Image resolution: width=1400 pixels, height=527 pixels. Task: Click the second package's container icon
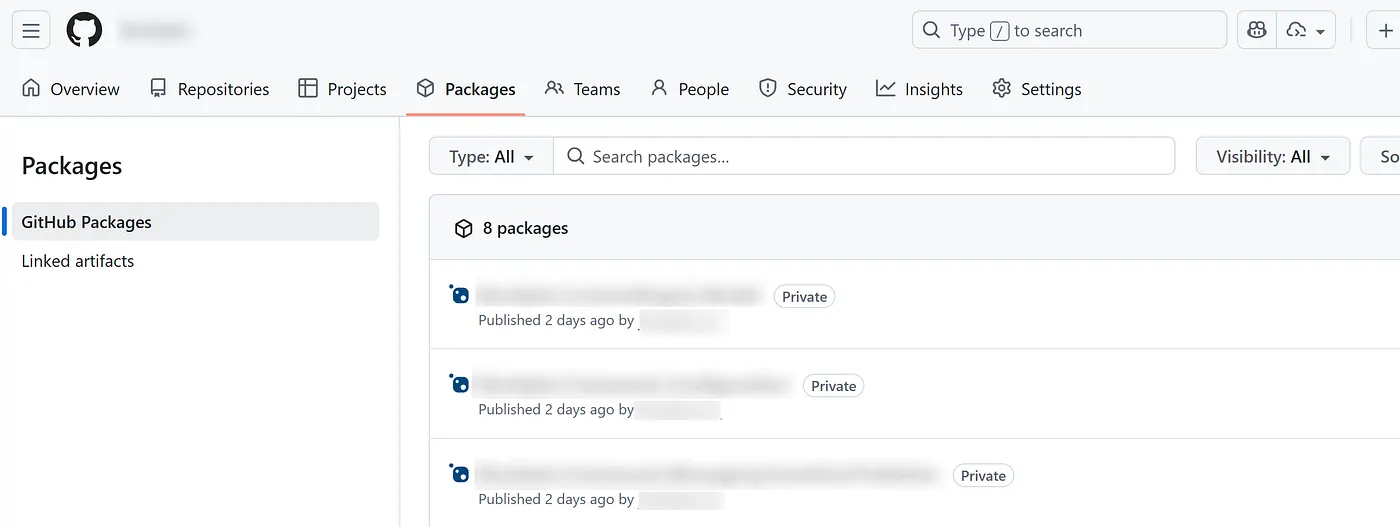tap(459, 384)
